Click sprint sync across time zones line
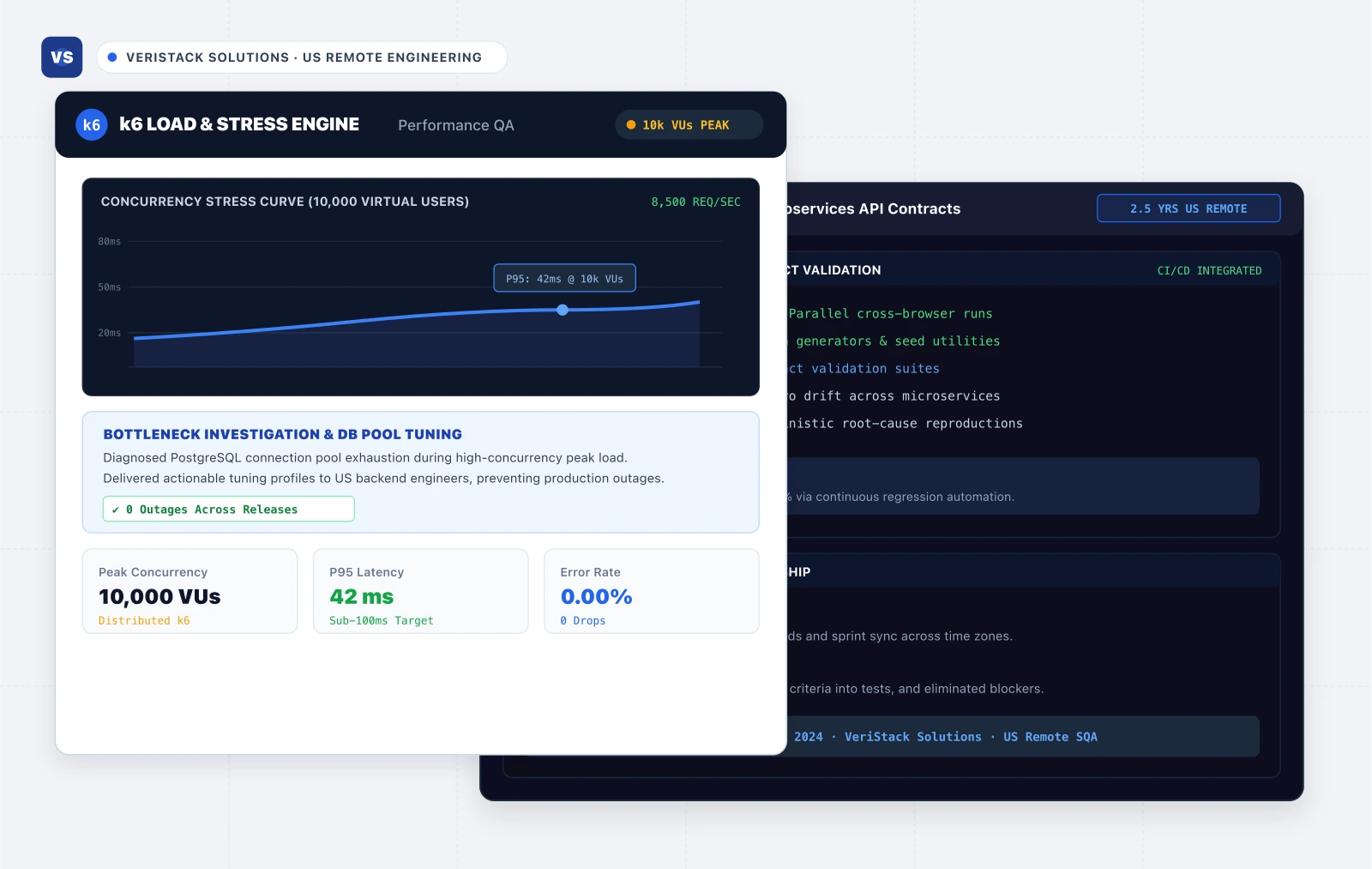This screenshot has height=869, width=1372. click(900, 637)
